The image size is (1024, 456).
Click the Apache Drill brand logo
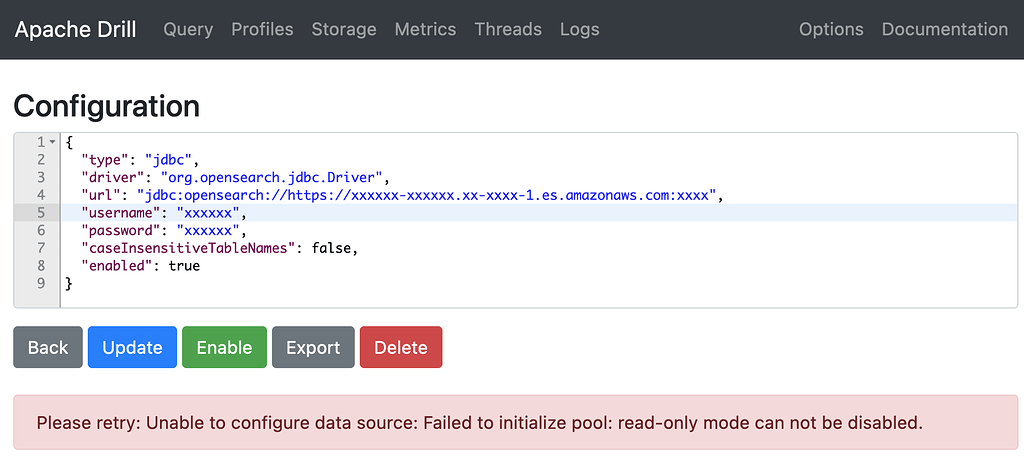coord(76,29)
